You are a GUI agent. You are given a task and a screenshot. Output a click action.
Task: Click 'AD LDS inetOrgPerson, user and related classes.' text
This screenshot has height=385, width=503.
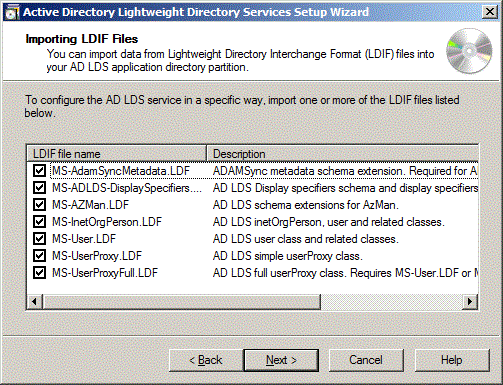pyautogui.click(x=329, y=222)
